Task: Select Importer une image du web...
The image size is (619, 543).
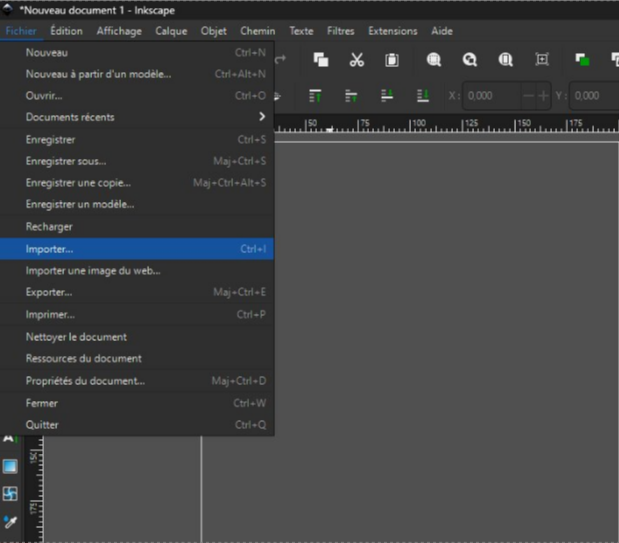Action: [137, 271]
